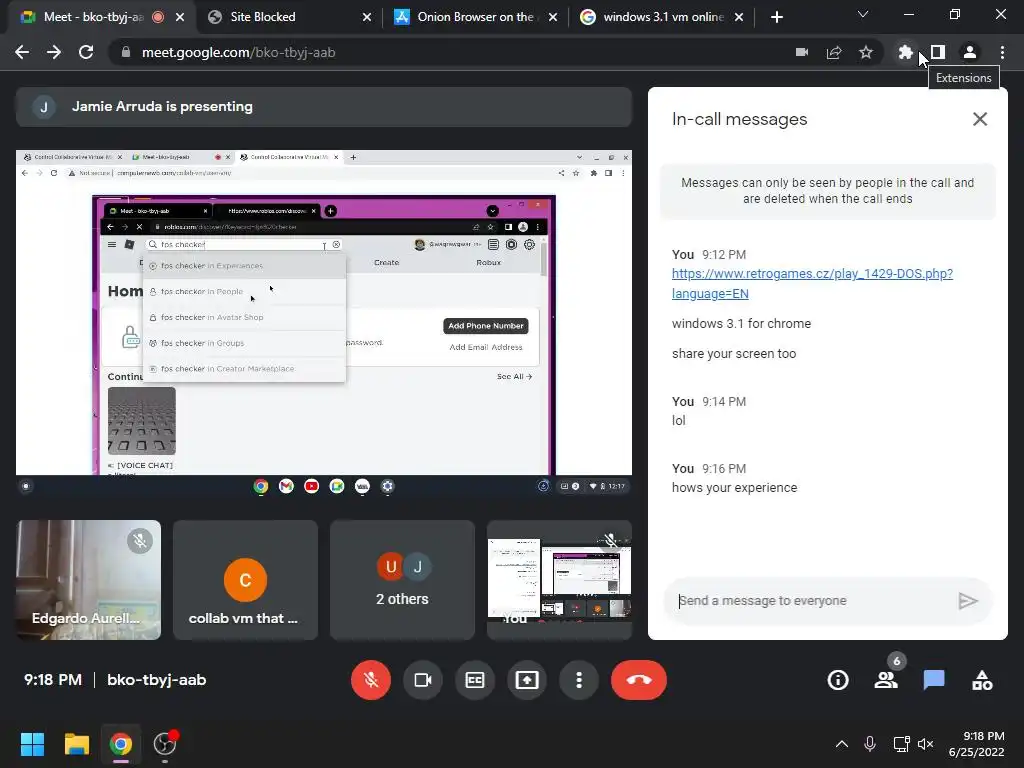View site information lock icon
This screenshot has height=768, width=1024.
click(x=126, y=52)
